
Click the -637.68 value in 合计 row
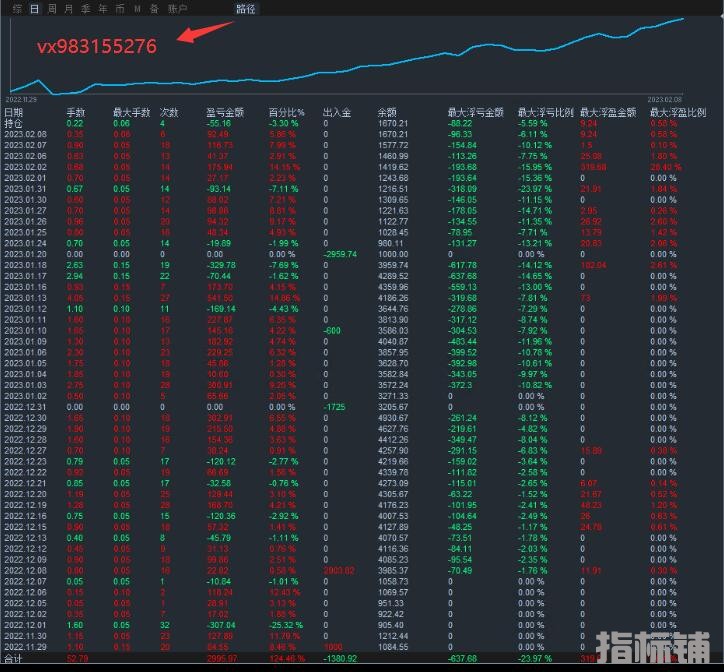tap(463, 659)
